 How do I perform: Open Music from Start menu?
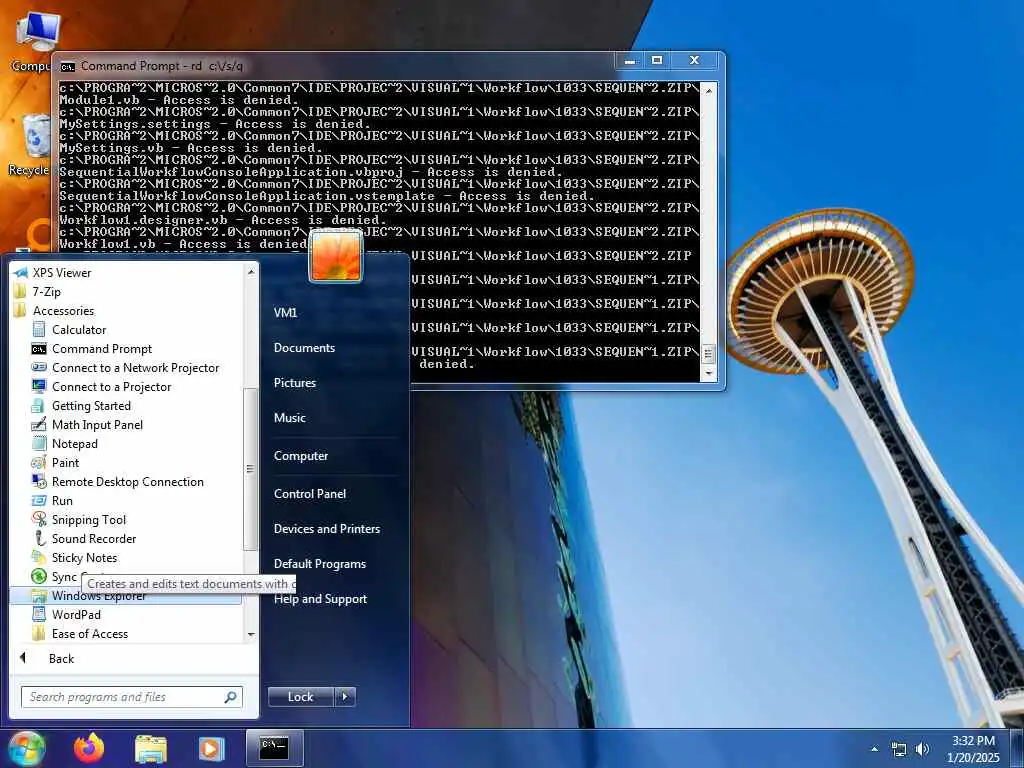[x=289, y=417]
